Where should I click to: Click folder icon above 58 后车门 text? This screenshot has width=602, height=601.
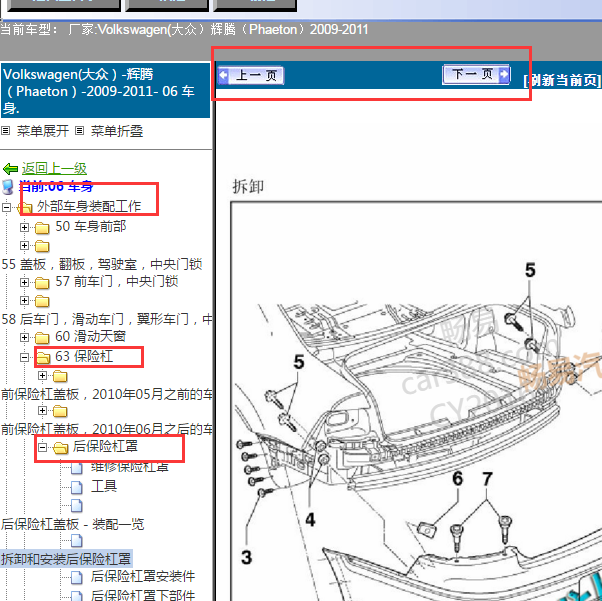(x=42, y=301)
